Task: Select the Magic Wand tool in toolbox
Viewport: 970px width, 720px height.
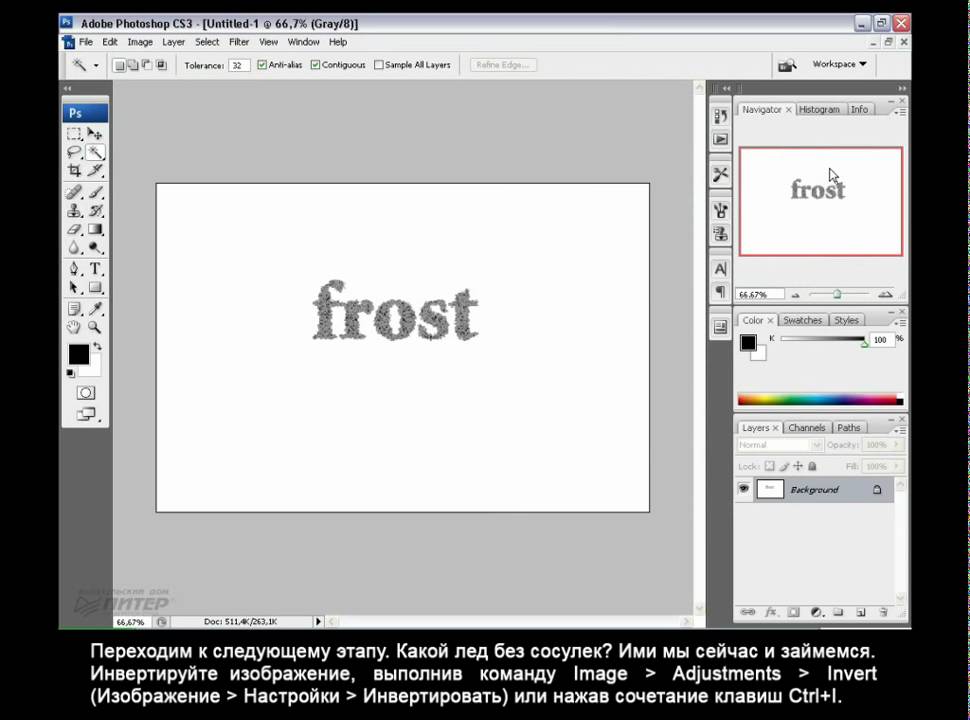Action: pos(95,152)
